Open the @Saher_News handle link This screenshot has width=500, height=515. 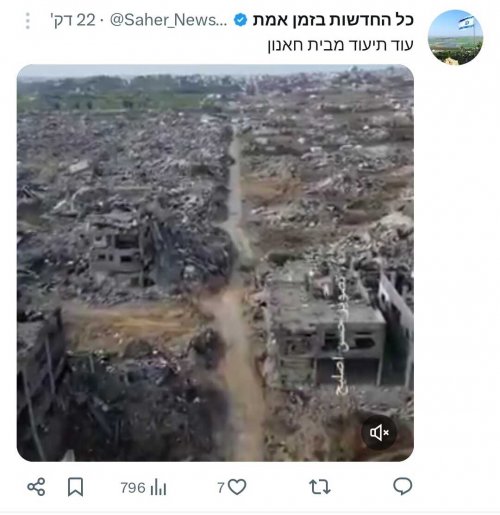(168, 20)
